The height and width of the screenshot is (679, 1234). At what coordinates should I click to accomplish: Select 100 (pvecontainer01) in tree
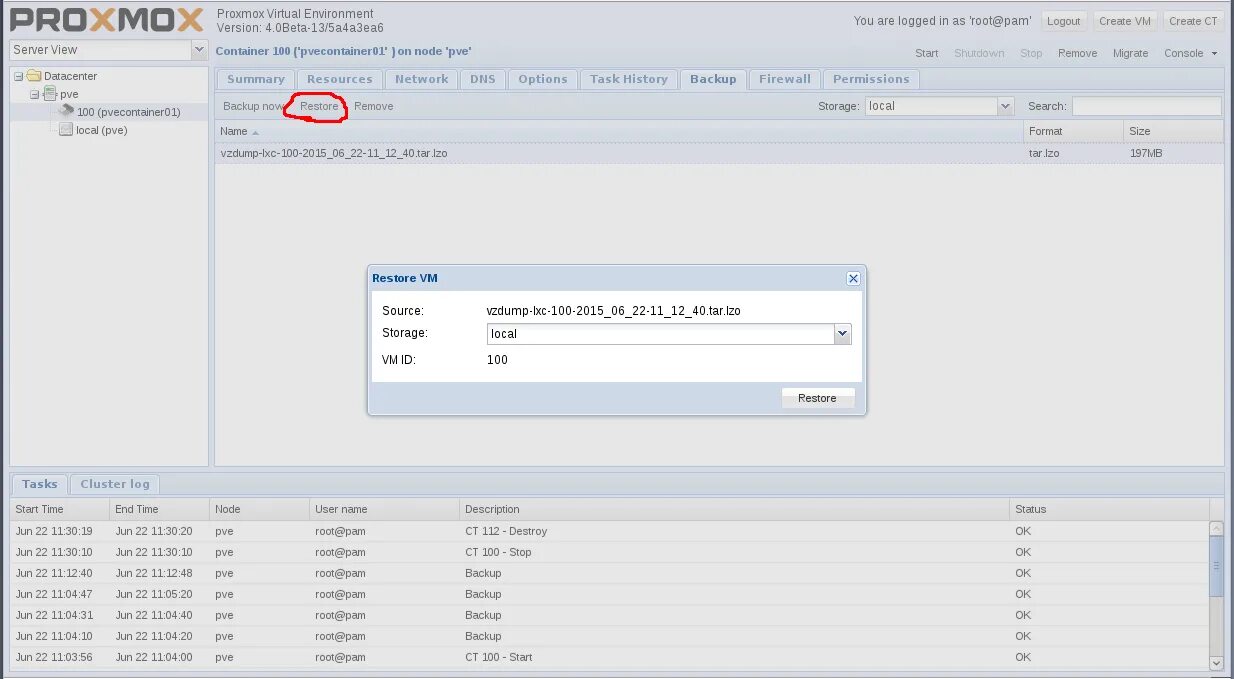pos(129,112)
